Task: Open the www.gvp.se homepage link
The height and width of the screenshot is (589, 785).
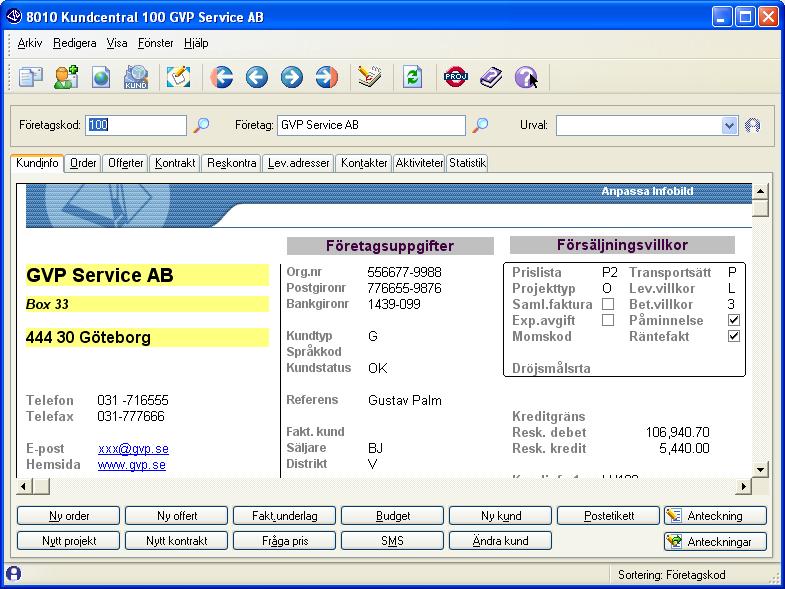Action: [x=132, y=464]
